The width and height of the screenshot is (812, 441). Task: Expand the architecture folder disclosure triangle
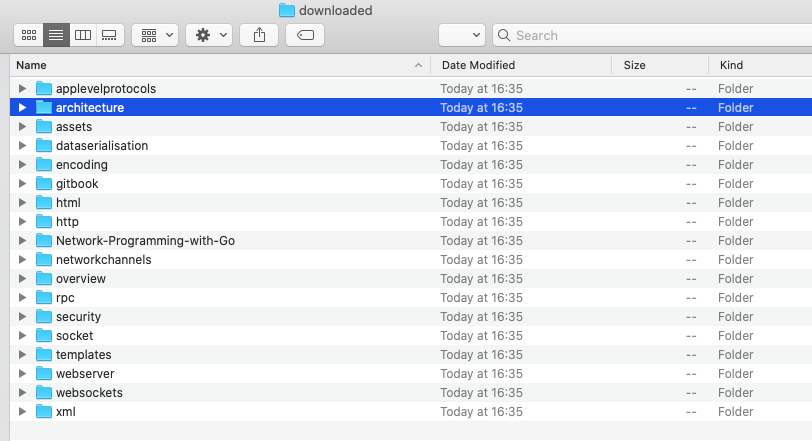[x=22, y=108]
